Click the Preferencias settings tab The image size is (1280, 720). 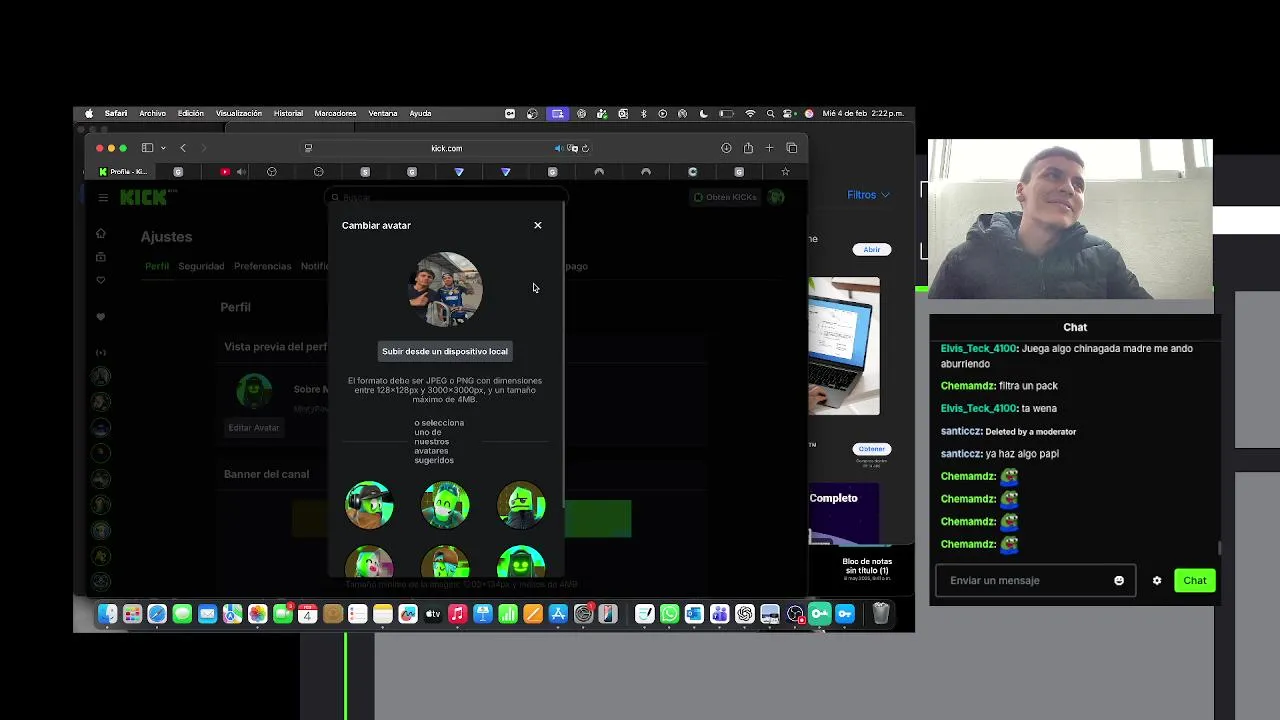(x=263, y=266)
